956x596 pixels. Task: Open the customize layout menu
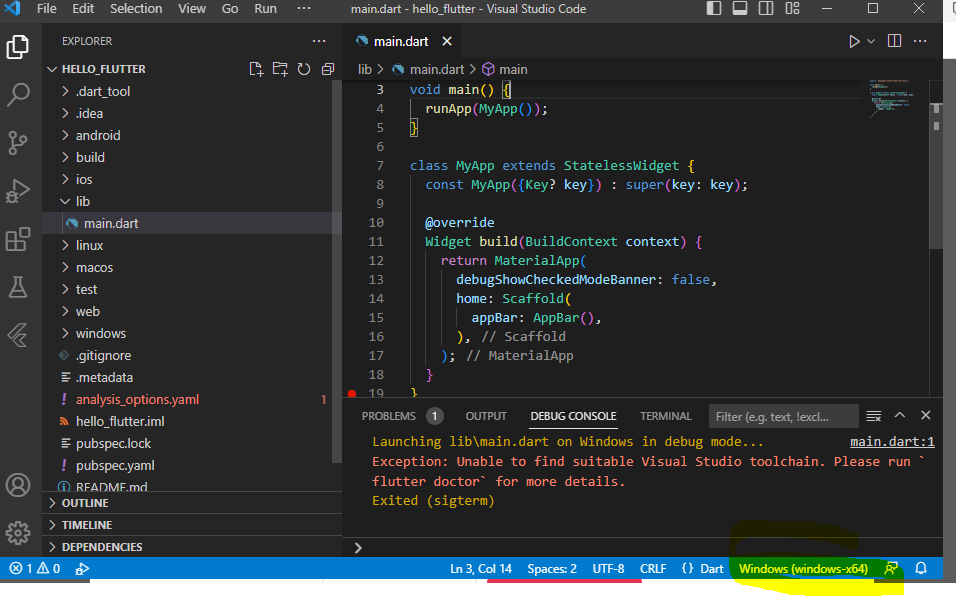click(x=793, y=9)
